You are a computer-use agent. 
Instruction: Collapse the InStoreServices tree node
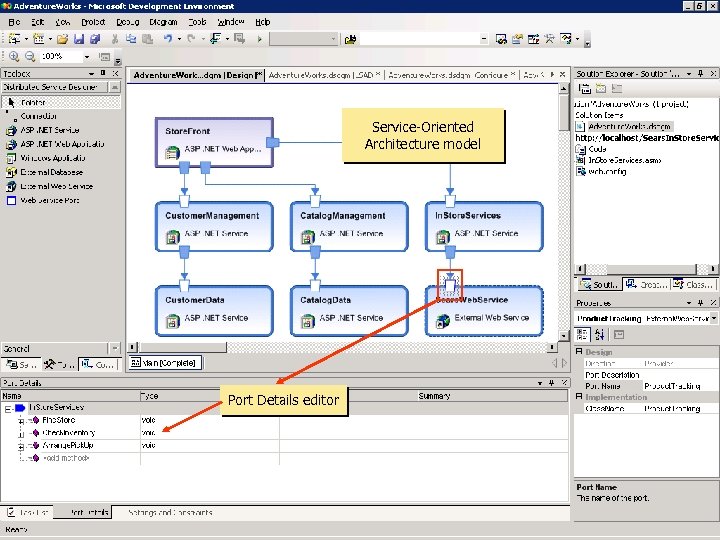(8, 408)
